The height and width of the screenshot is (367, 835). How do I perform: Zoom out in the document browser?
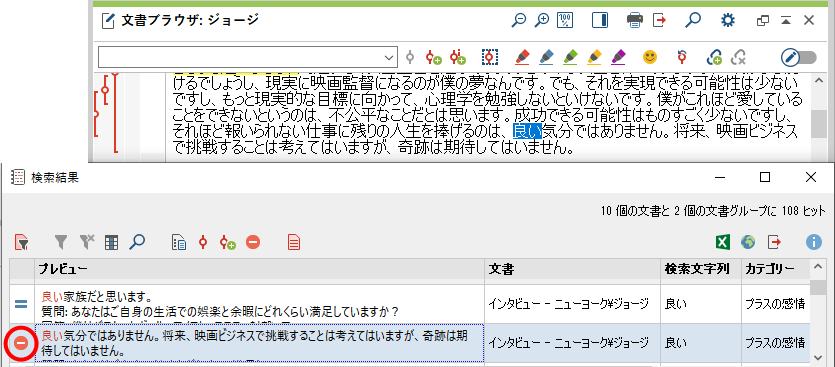[519, 20]
